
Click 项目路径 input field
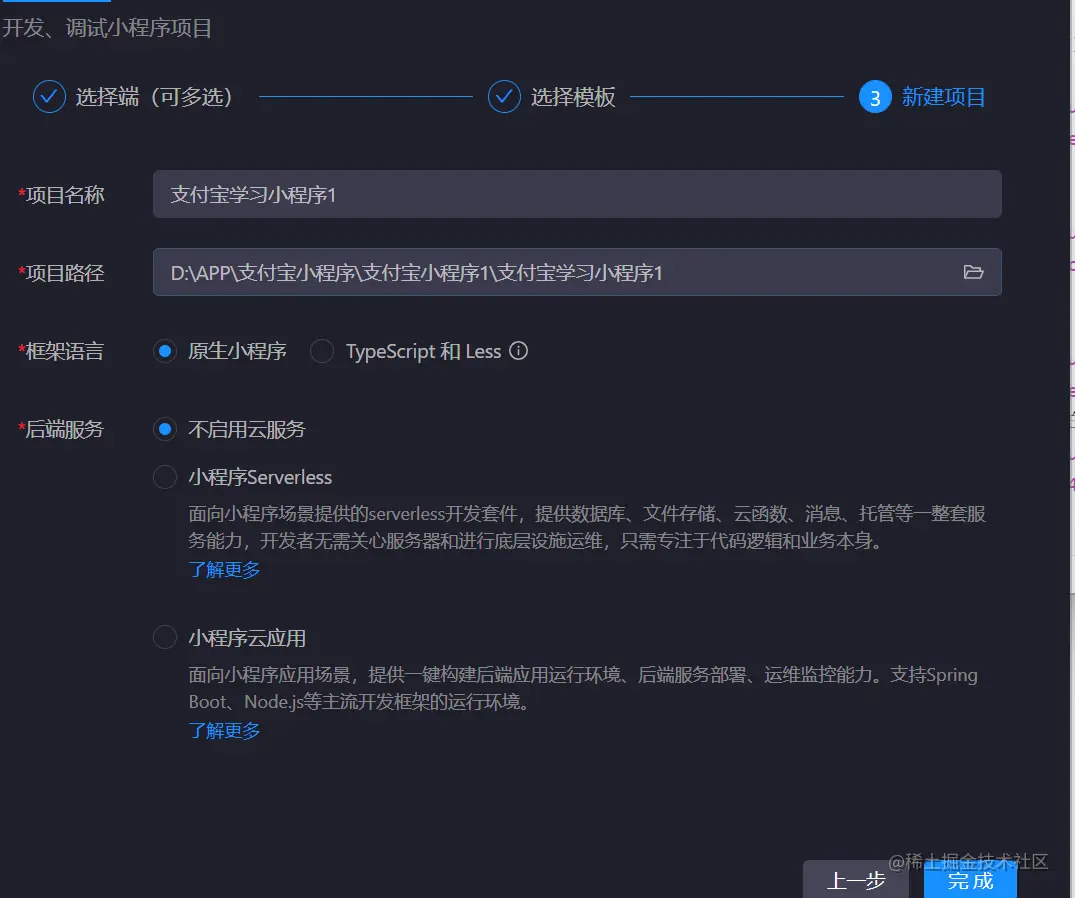click(577, 272)
